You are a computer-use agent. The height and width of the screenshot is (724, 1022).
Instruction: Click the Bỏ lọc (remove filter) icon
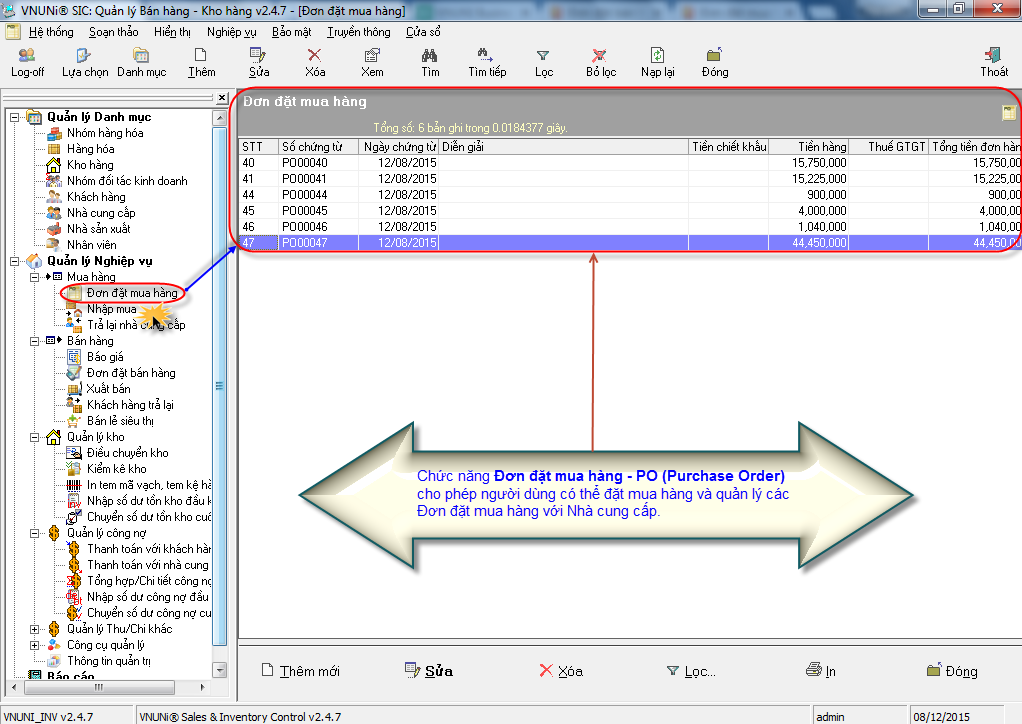[600, 56]
